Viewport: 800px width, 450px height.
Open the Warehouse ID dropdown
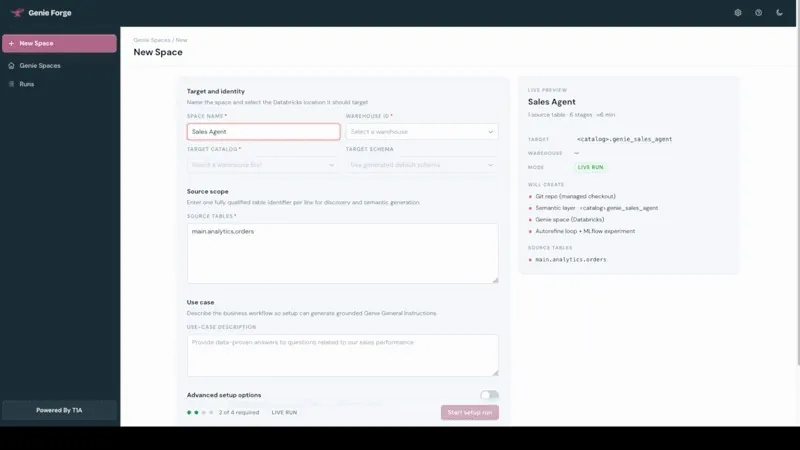pos(422,132)
